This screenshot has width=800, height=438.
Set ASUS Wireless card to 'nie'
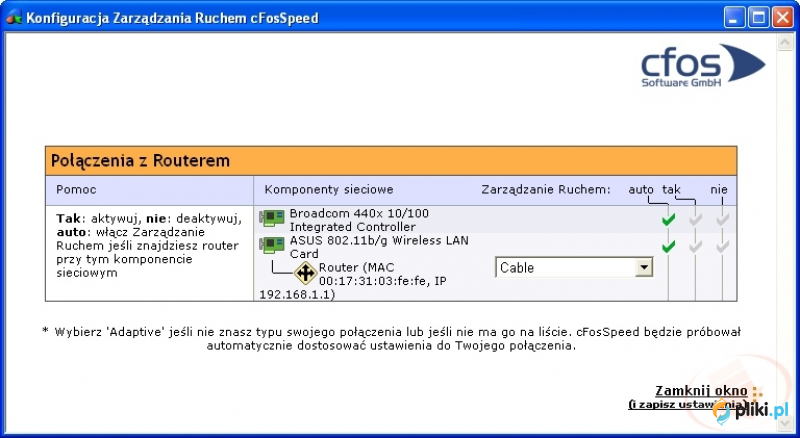coord(722,247)
